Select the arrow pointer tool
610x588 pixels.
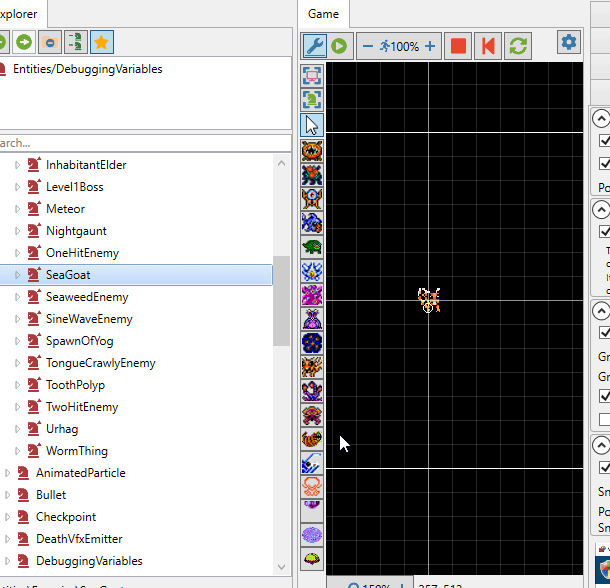pyautogui.click(x=312, y=125)
